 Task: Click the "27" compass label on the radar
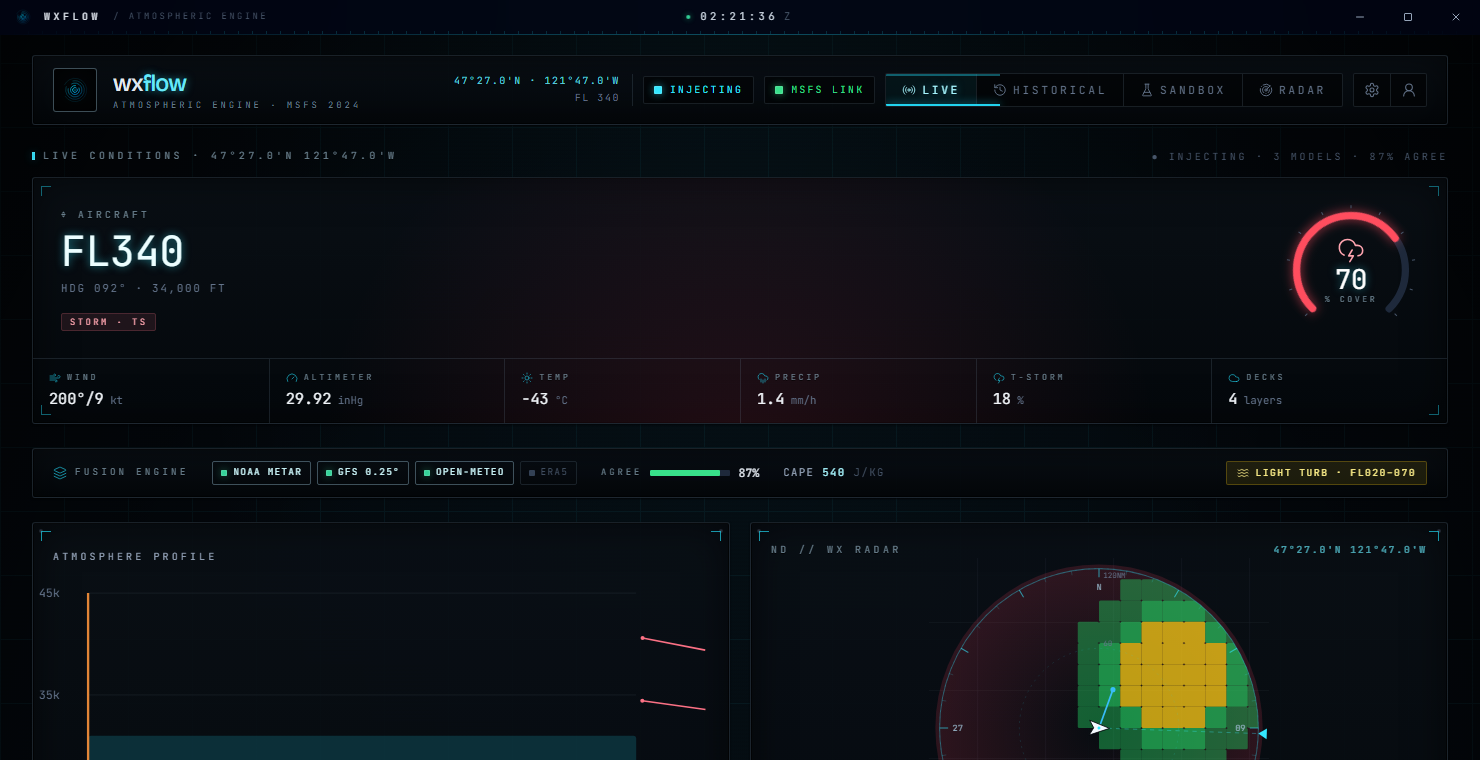958,728
